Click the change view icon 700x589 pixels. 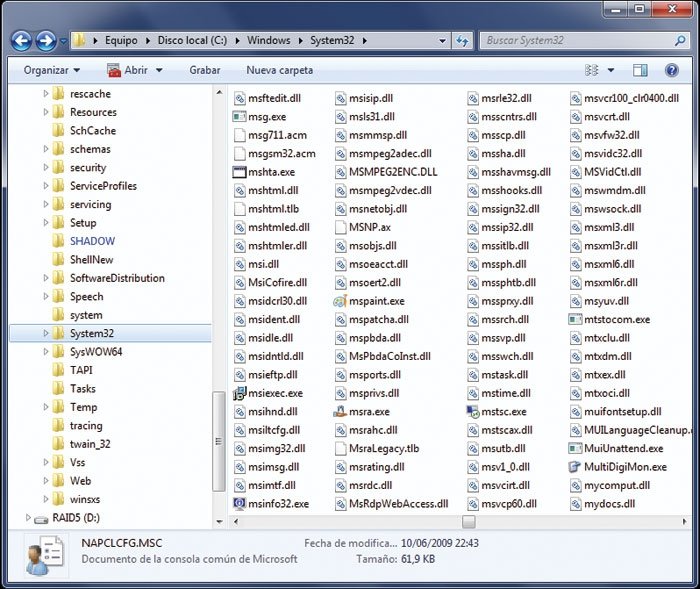591,70
